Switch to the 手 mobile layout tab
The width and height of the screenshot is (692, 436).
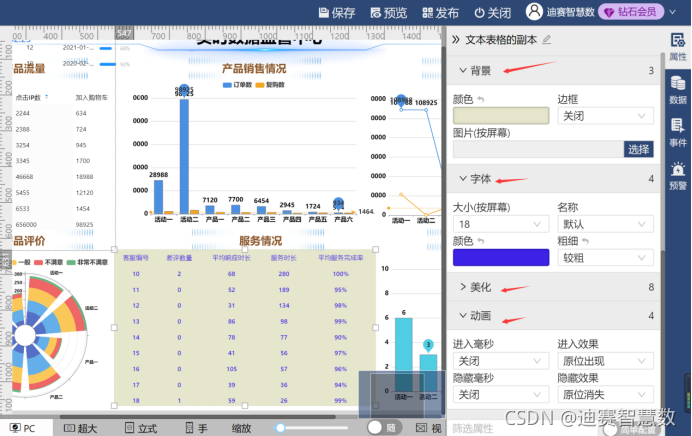pyautogui.click(x=196, y=428)
